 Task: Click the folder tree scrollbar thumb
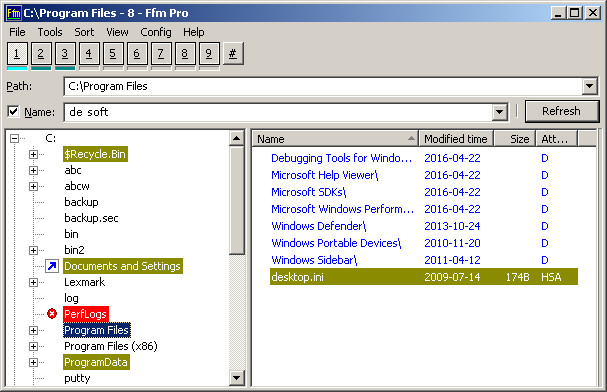click(x=237, y=200)
